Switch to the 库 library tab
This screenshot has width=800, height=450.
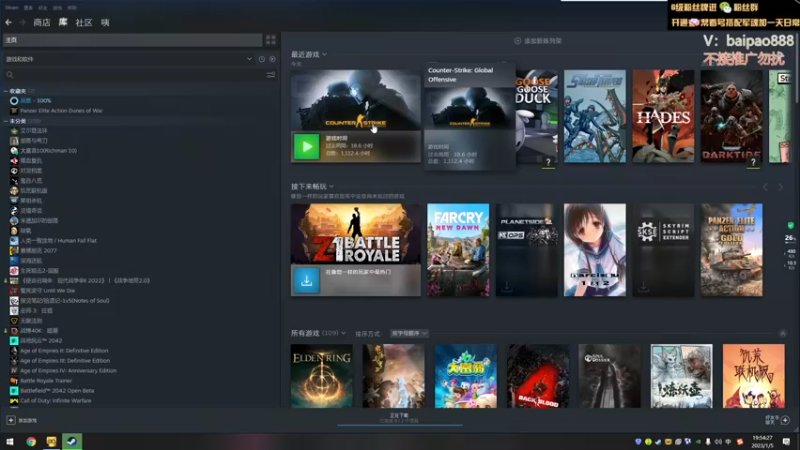click(x=63, y=22)
